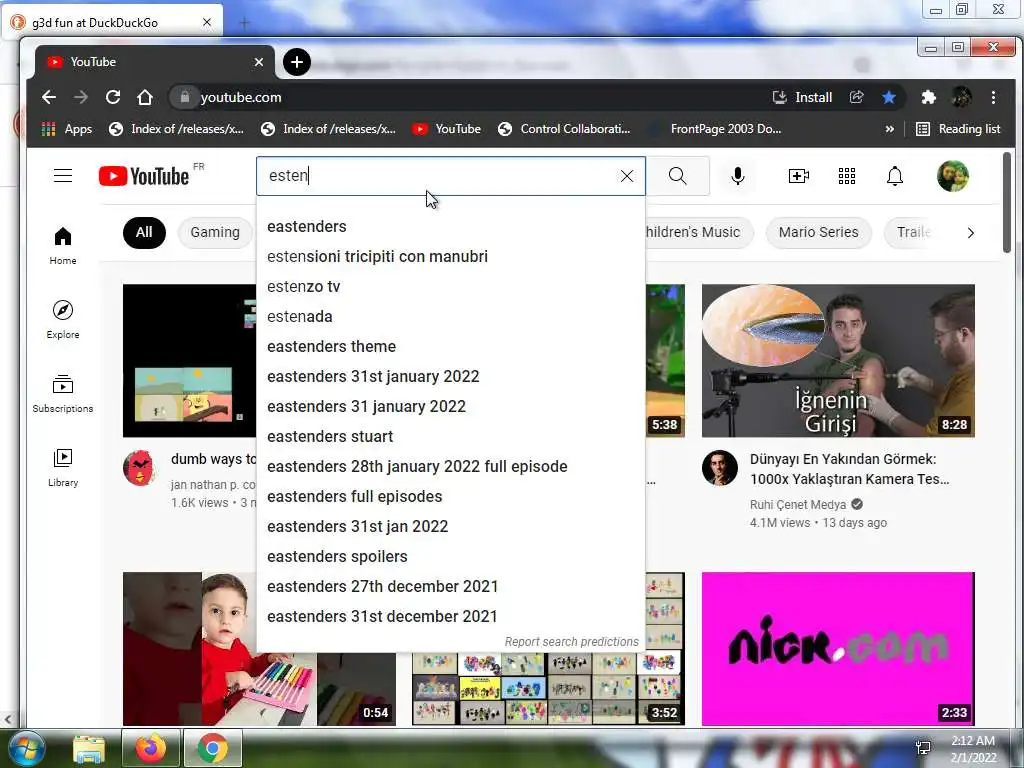Choose suggestion 'eastenders stuart'

(451, 437)
